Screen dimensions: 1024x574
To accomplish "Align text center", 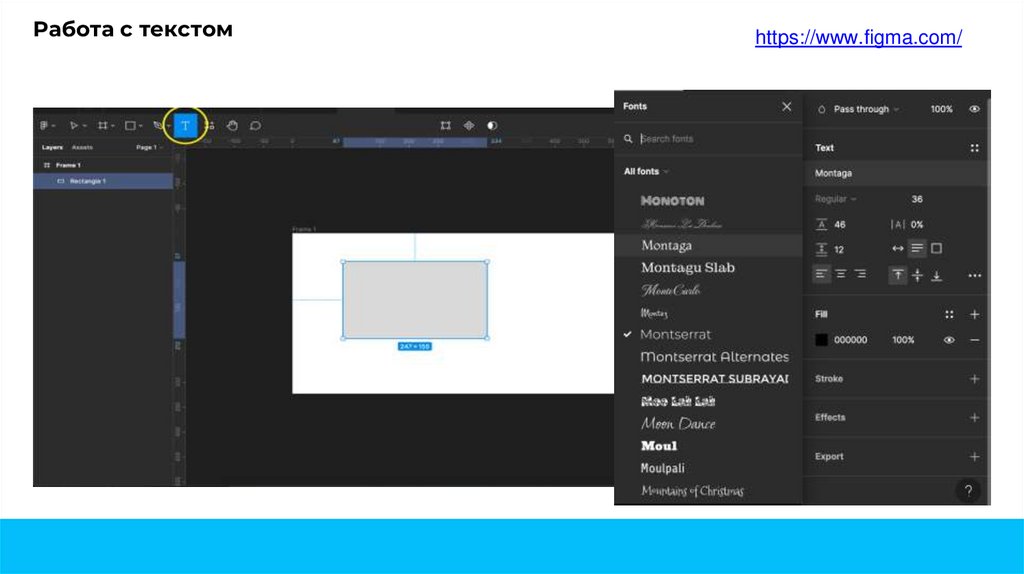I will pos(841,274).
